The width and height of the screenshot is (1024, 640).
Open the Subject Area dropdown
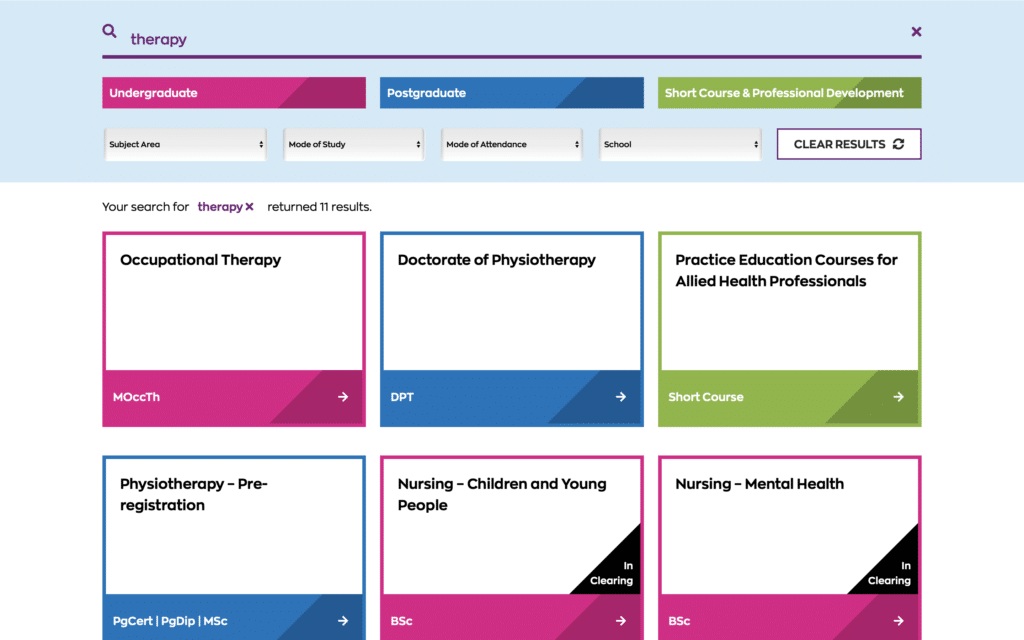coord(185,144)
